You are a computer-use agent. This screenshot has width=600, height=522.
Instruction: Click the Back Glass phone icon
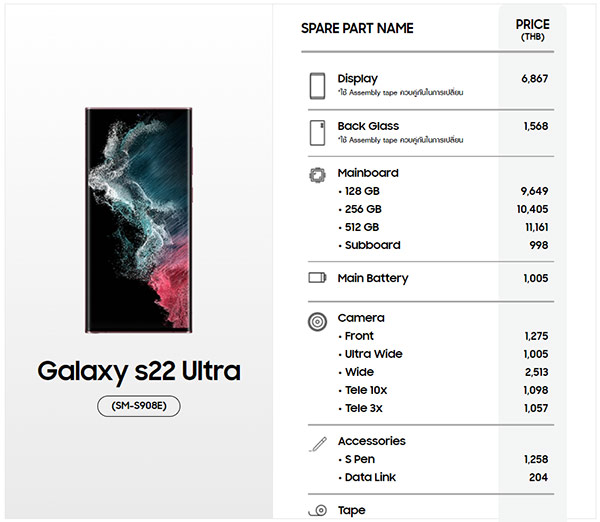click(x=317, y=133)
